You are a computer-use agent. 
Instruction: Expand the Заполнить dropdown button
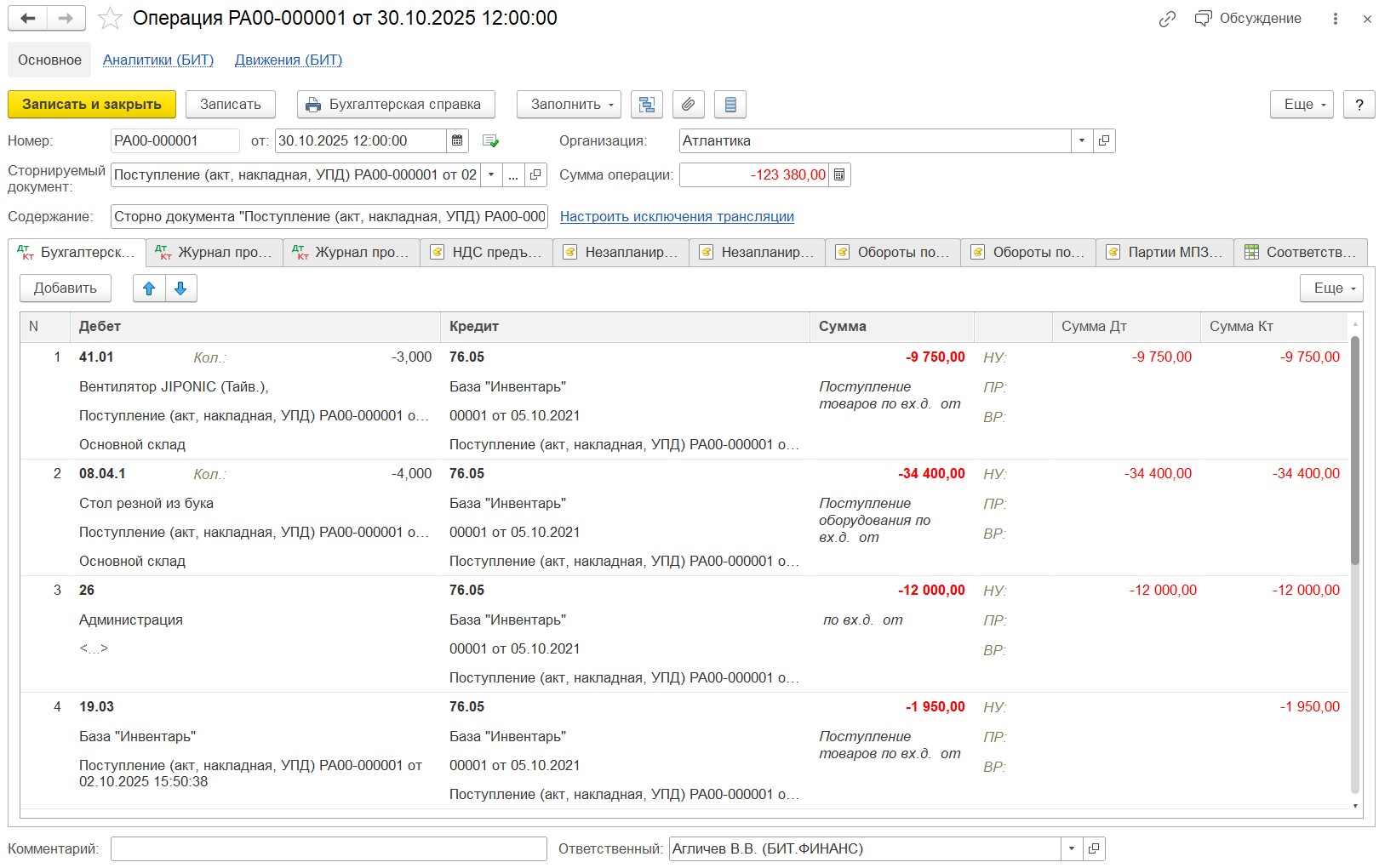(568, 105)
